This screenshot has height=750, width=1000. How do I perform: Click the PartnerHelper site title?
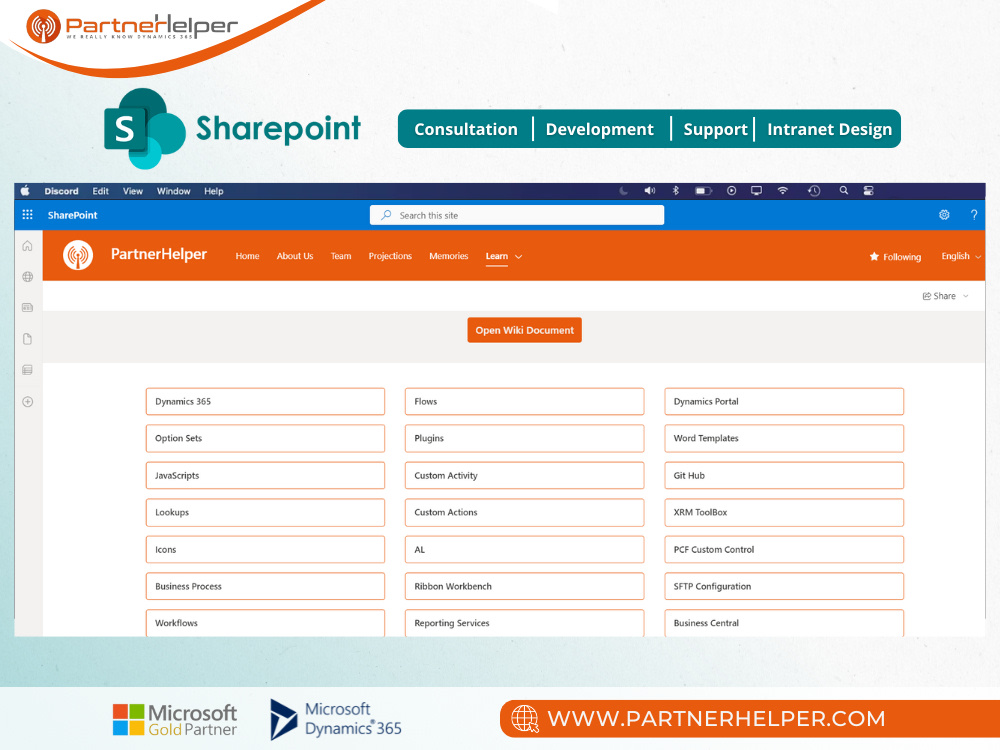(159, 254)
